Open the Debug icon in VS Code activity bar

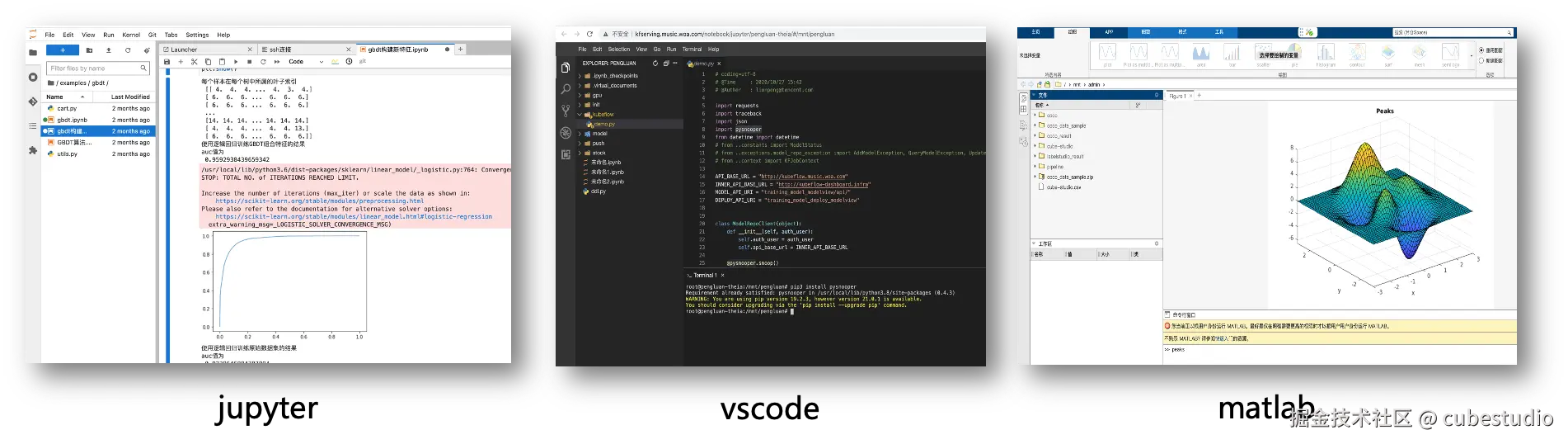click(x=566, y=132)
